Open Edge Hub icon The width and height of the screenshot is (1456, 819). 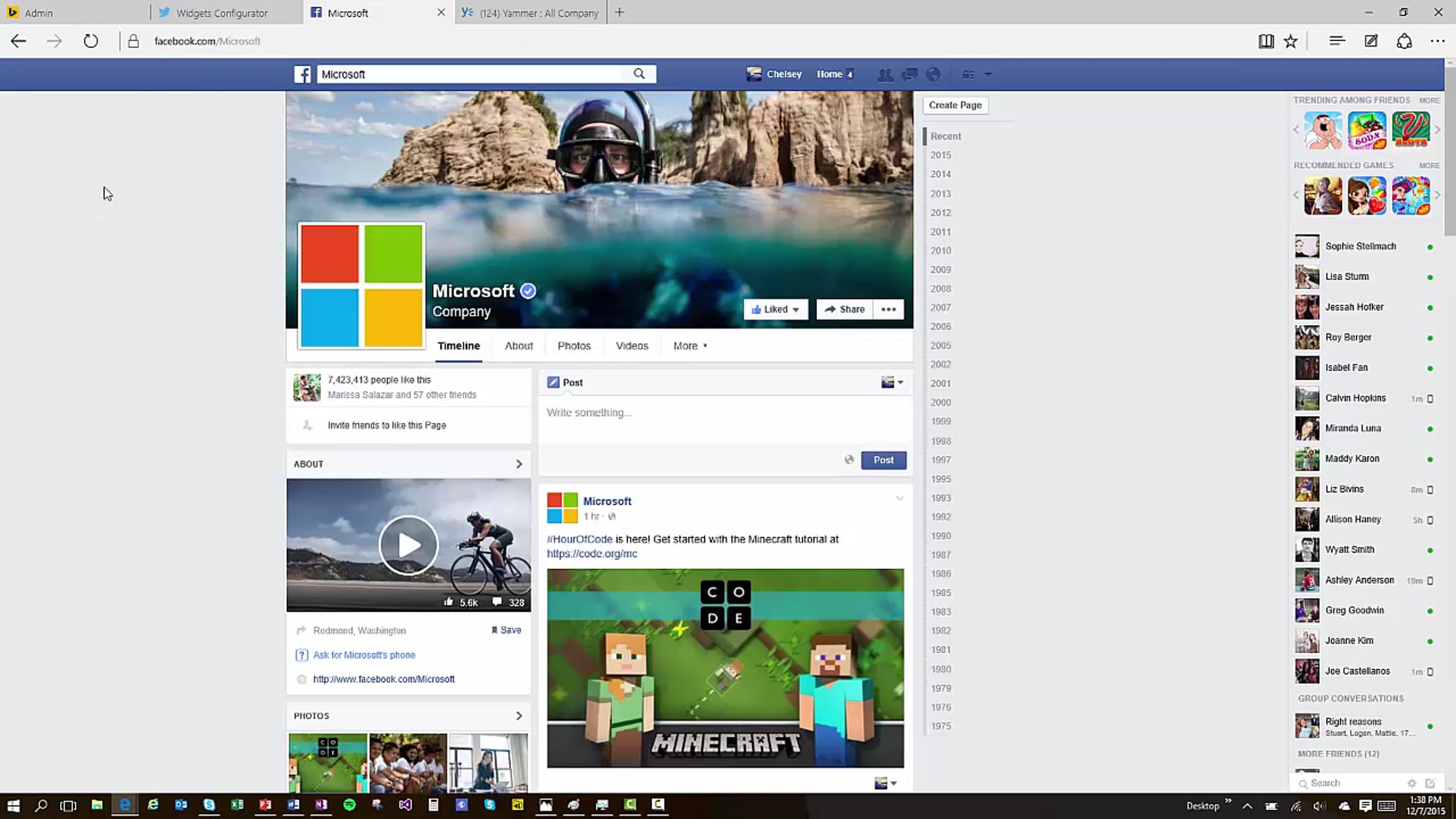click(1336, 41)
